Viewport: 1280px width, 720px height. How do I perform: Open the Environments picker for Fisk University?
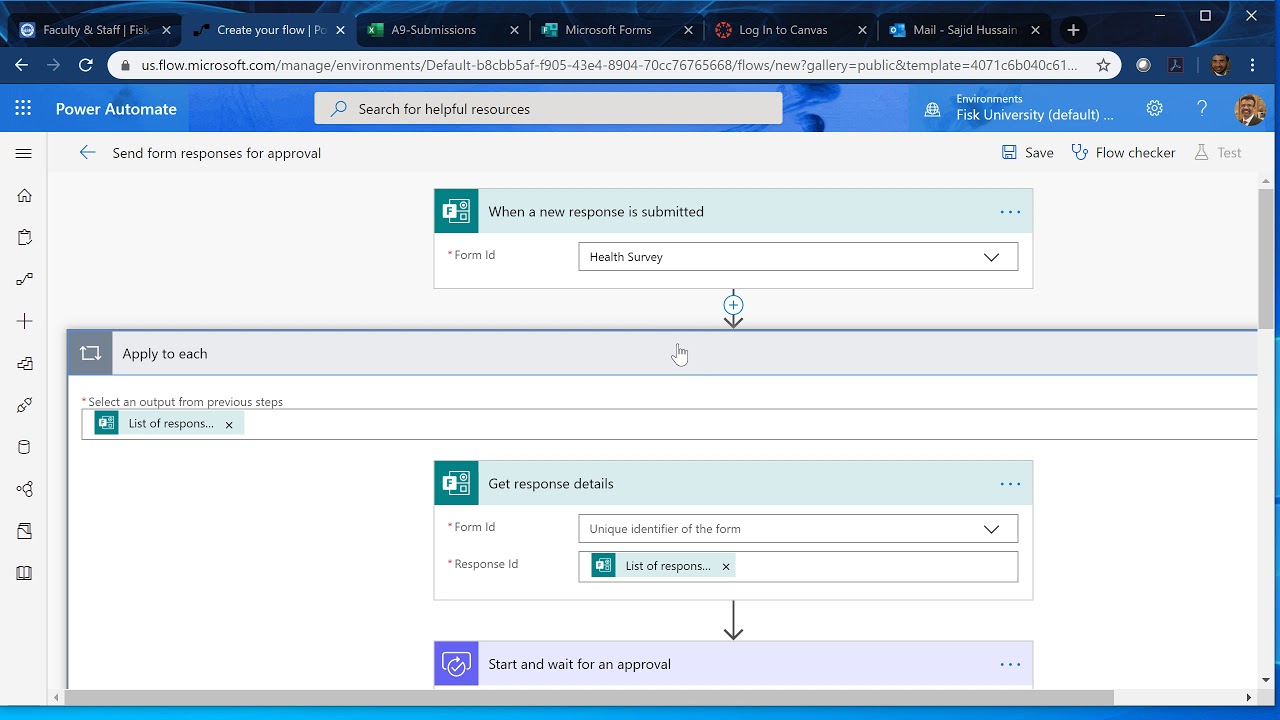(x=1019, y=108)
